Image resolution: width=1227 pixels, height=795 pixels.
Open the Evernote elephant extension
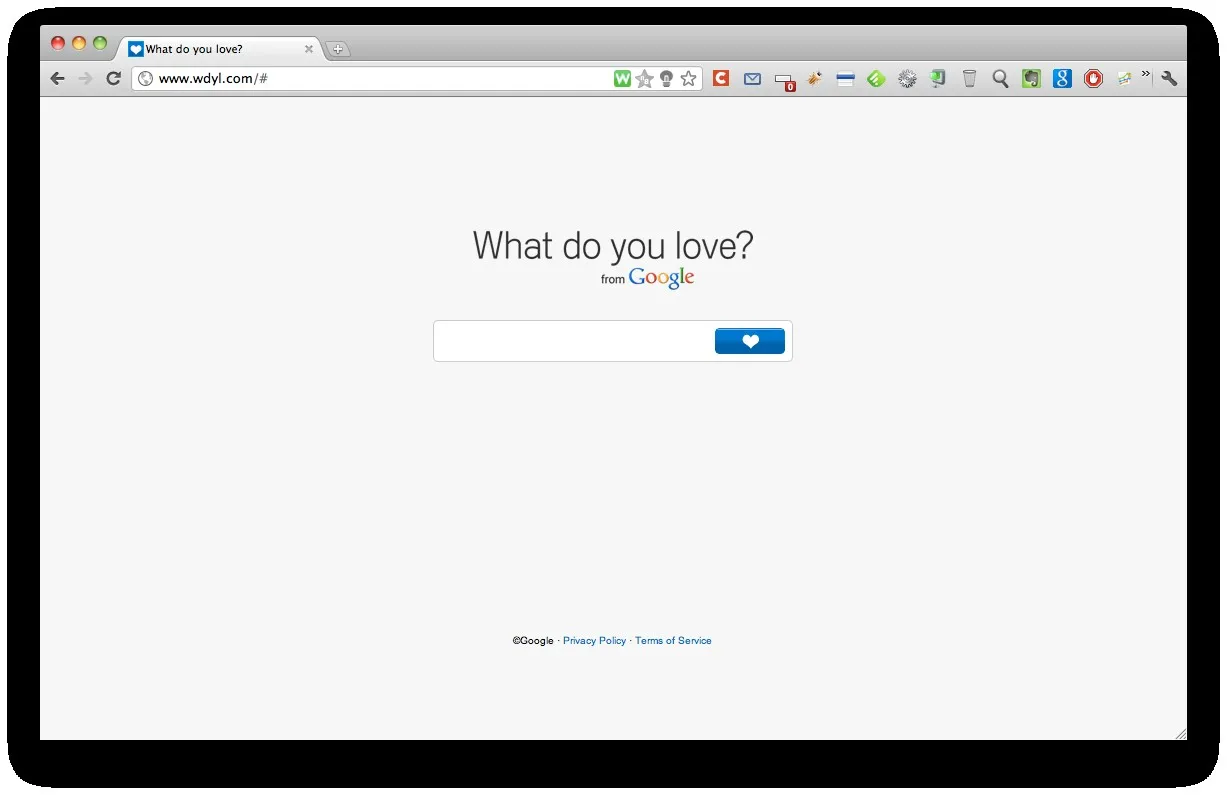click(1031, 79)
